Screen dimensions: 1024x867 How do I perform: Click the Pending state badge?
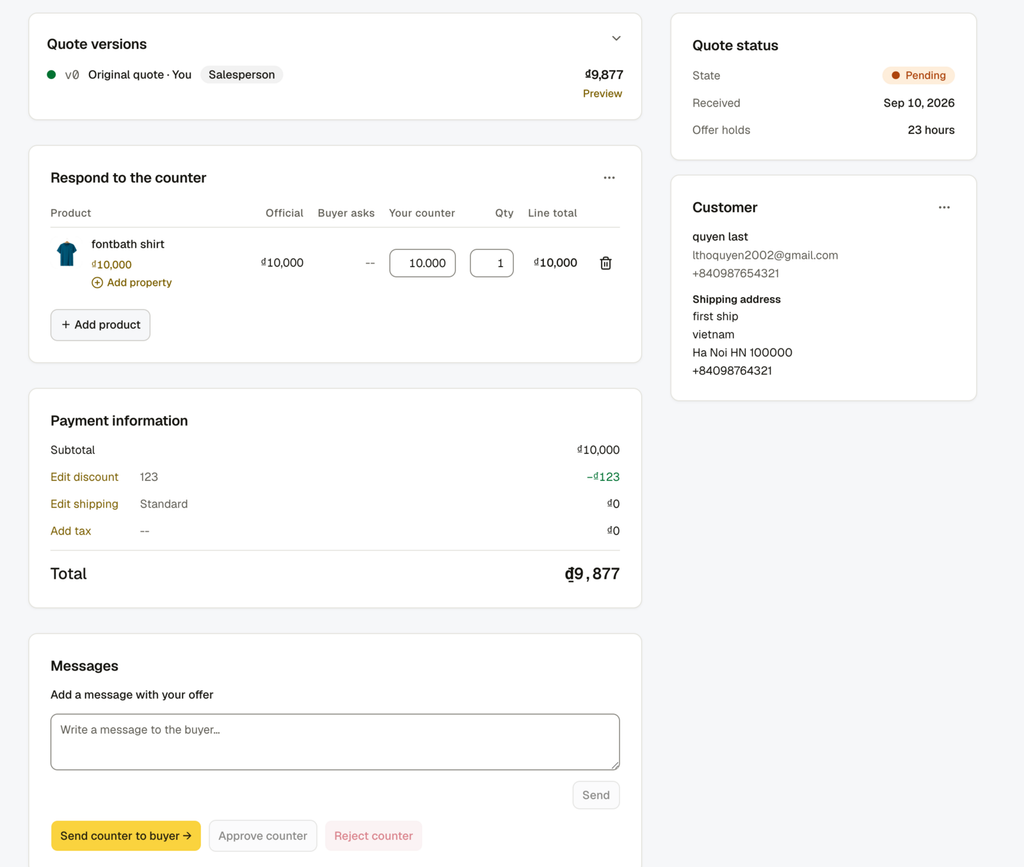pyautogui.click(x=918, y=75)
